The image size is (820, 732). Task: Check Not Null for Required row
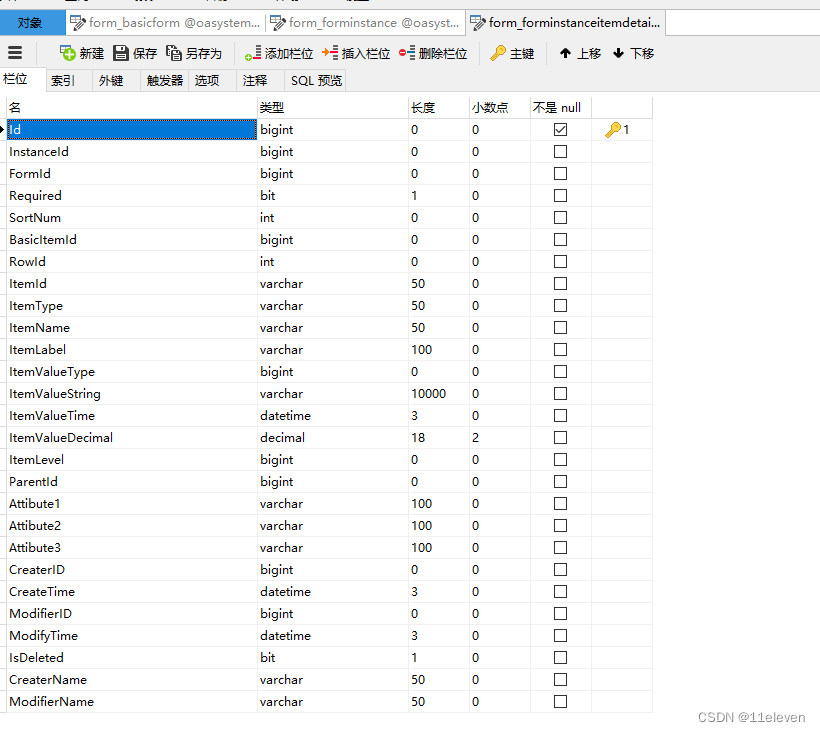(560, 196)
